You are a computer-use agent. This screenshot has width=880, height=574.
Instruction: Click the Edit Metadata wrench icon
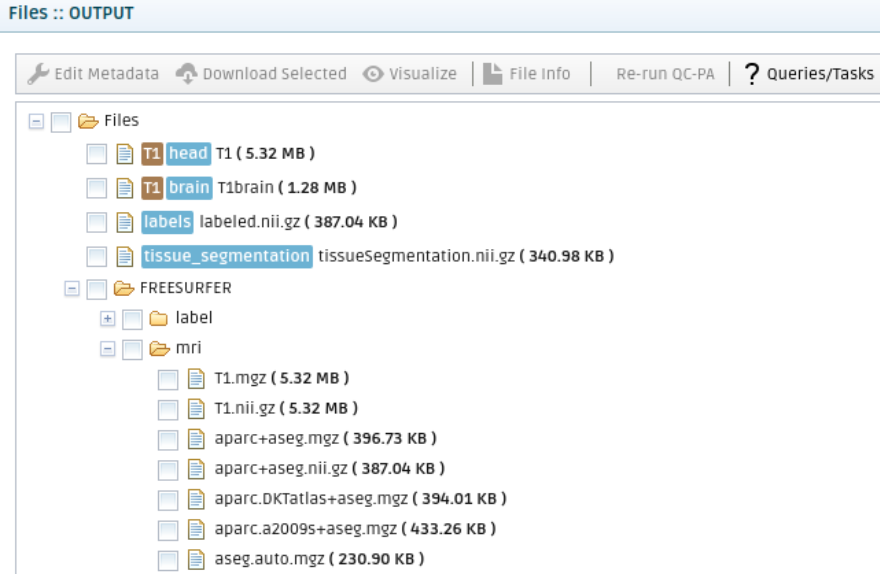coord(37,74)
